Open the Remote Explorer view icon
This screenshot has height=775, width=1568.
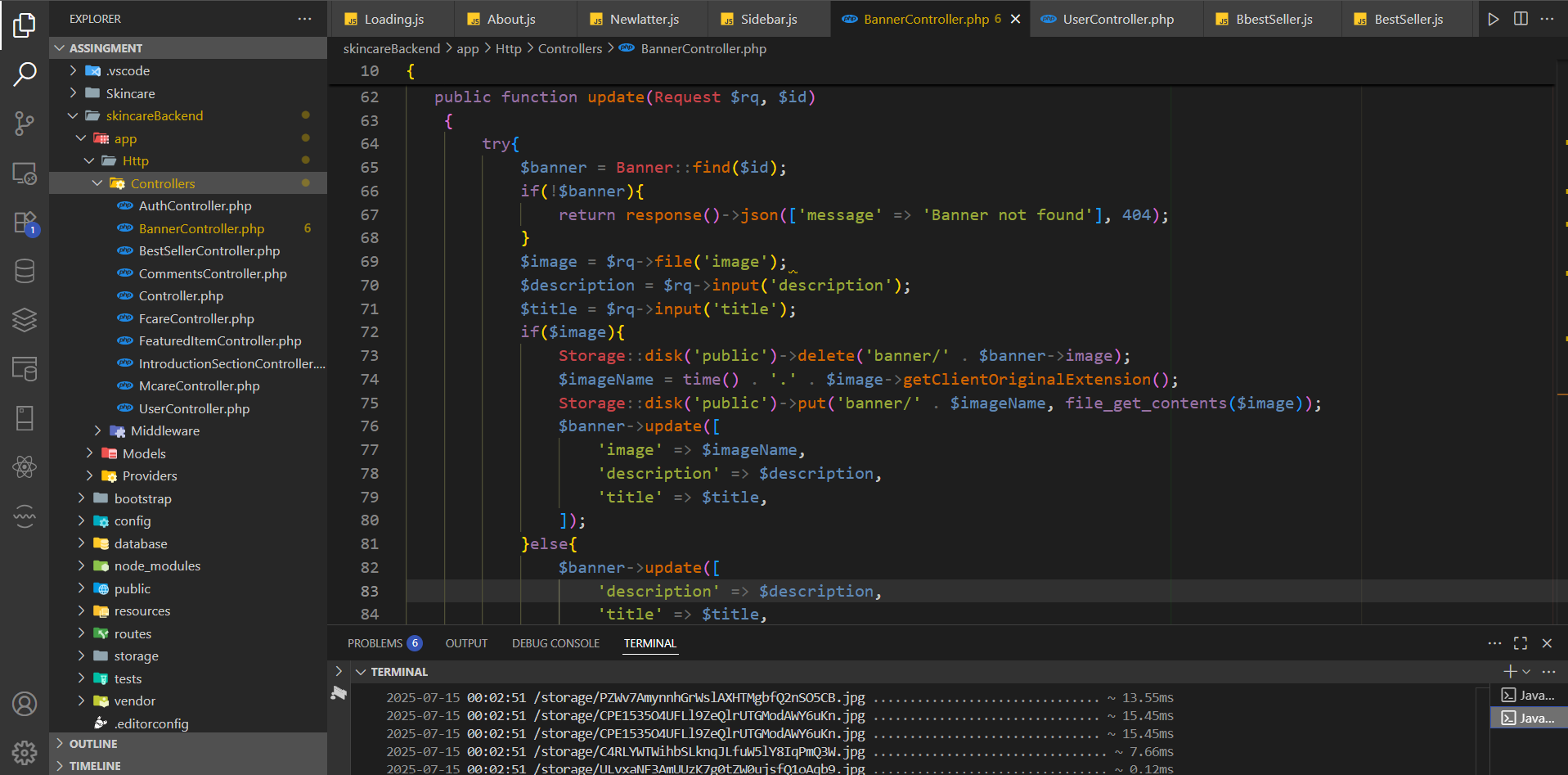coord(25,173)
